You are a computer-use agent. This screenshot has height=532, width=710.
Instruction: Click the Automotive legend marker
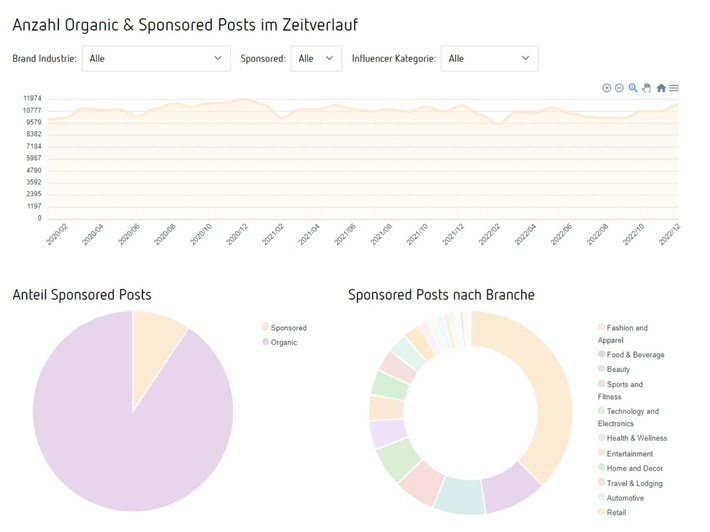point(602,498)
